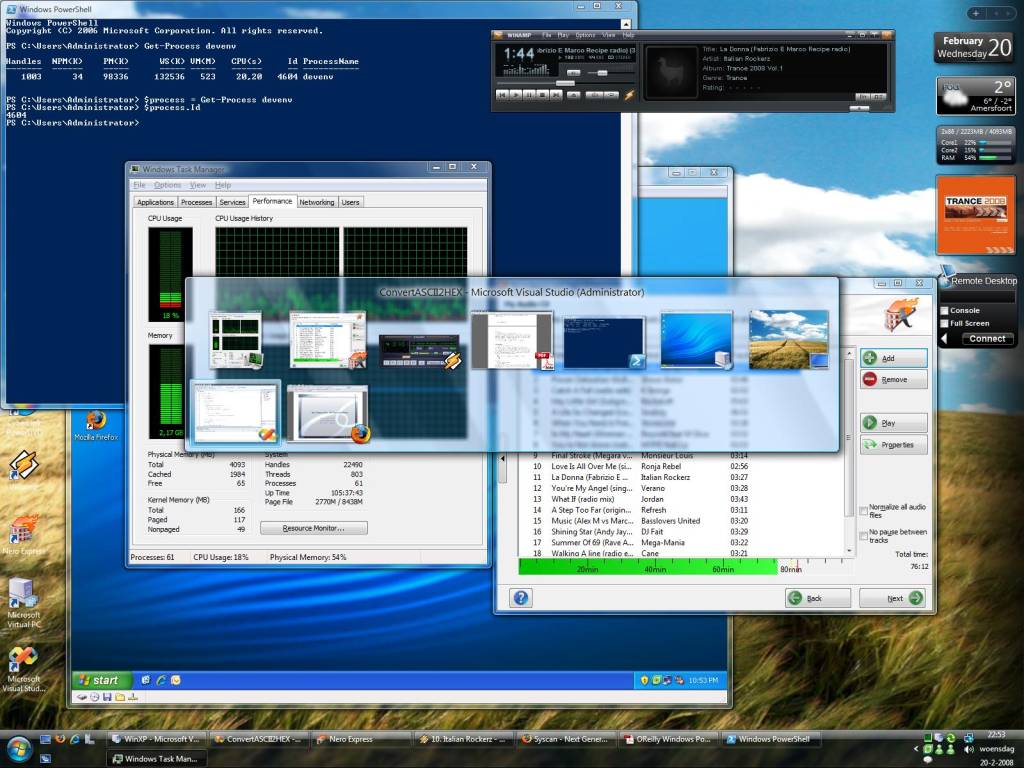Viewport: 1024px width, 768px height.
Task: Click the Remote Desktop Connect button
Action: coord(987,339)
